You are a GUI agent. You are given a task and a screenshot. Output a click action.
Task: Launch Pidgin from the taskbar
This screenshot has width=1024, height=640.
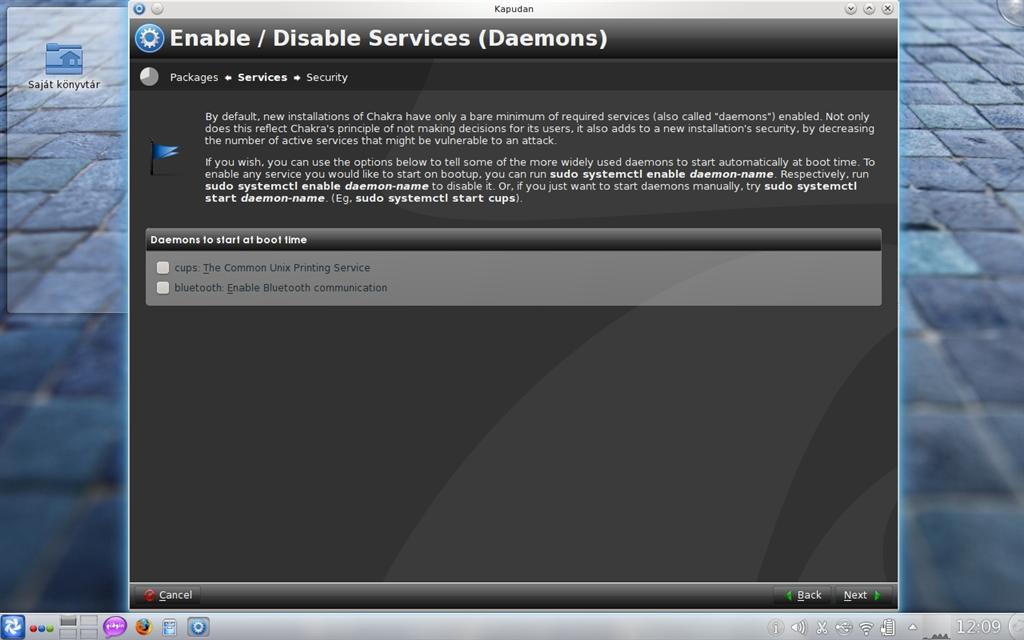(115, 627)
